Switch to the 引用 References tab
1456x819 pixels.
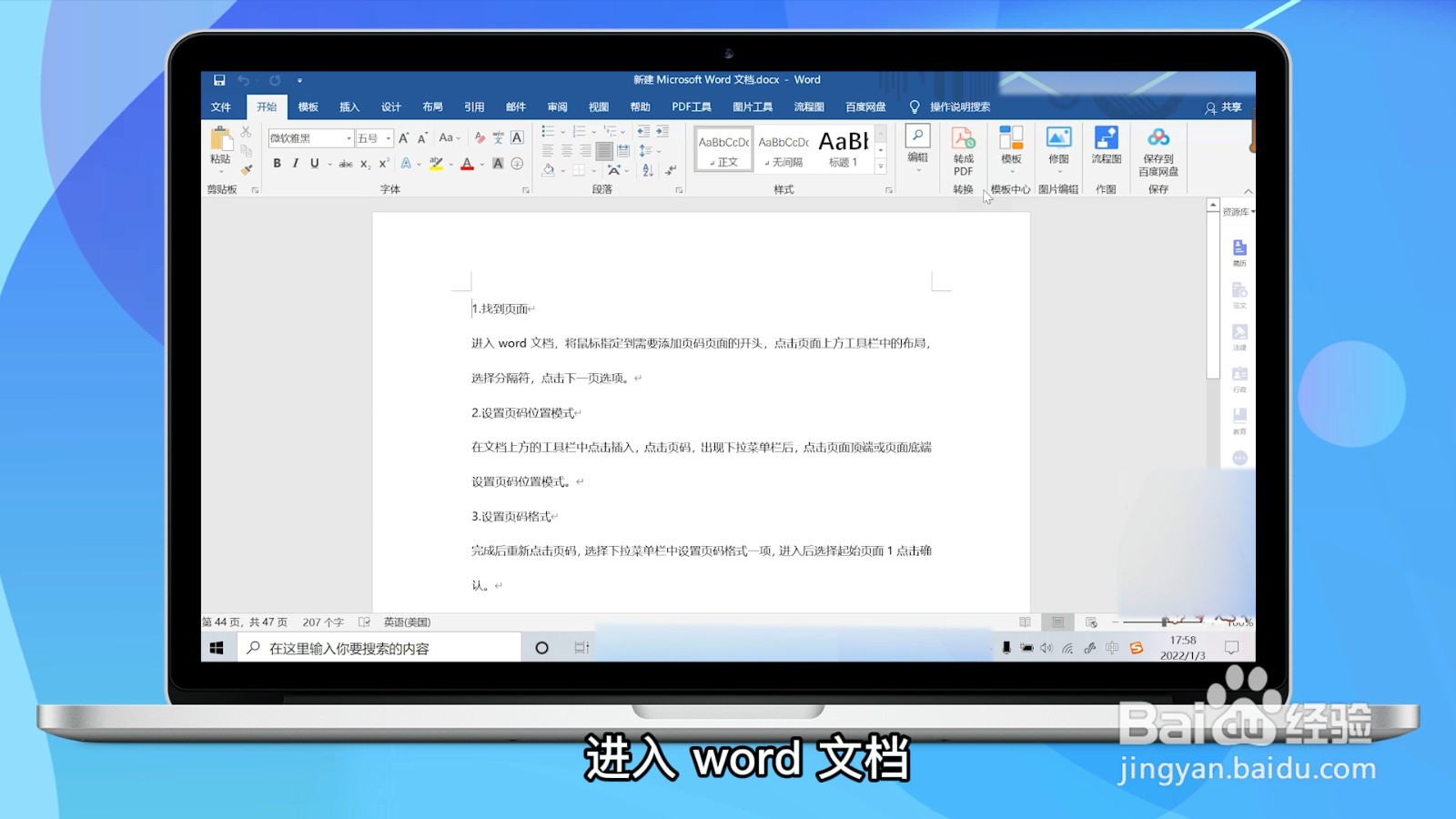click(x=474, y=107)
